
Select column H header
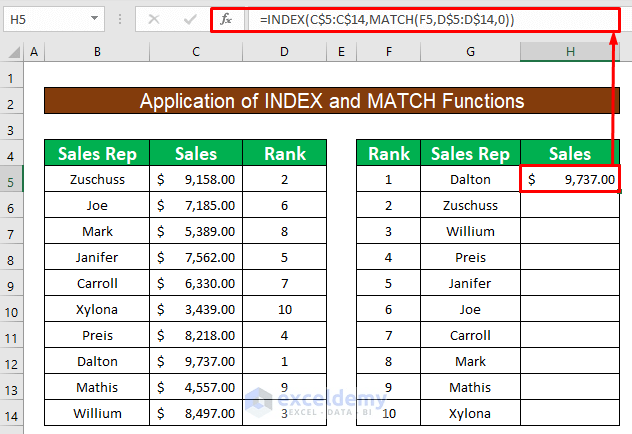pos(570,52)
